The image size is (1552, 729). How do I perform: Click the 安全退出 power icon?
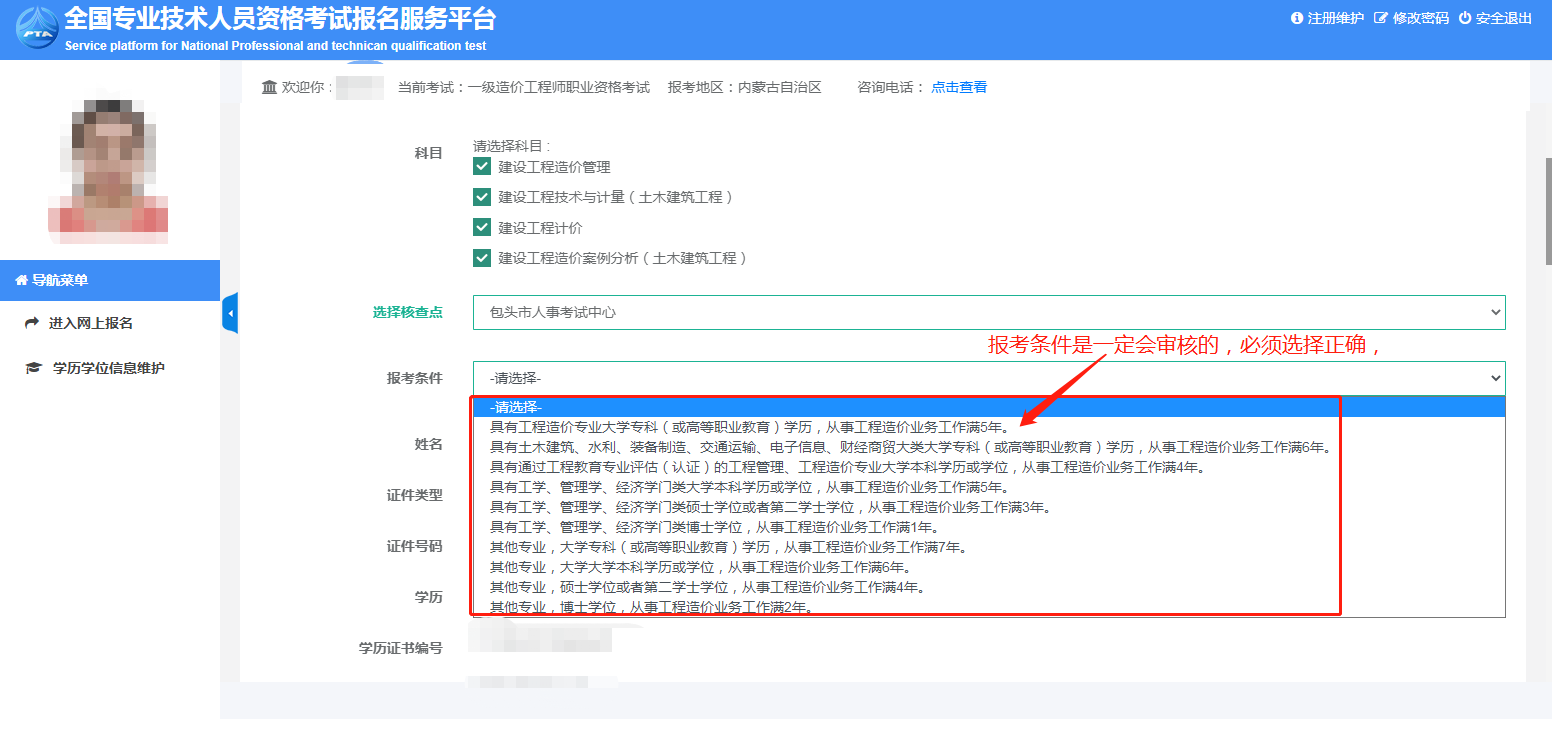click(x=1465, y=18)
